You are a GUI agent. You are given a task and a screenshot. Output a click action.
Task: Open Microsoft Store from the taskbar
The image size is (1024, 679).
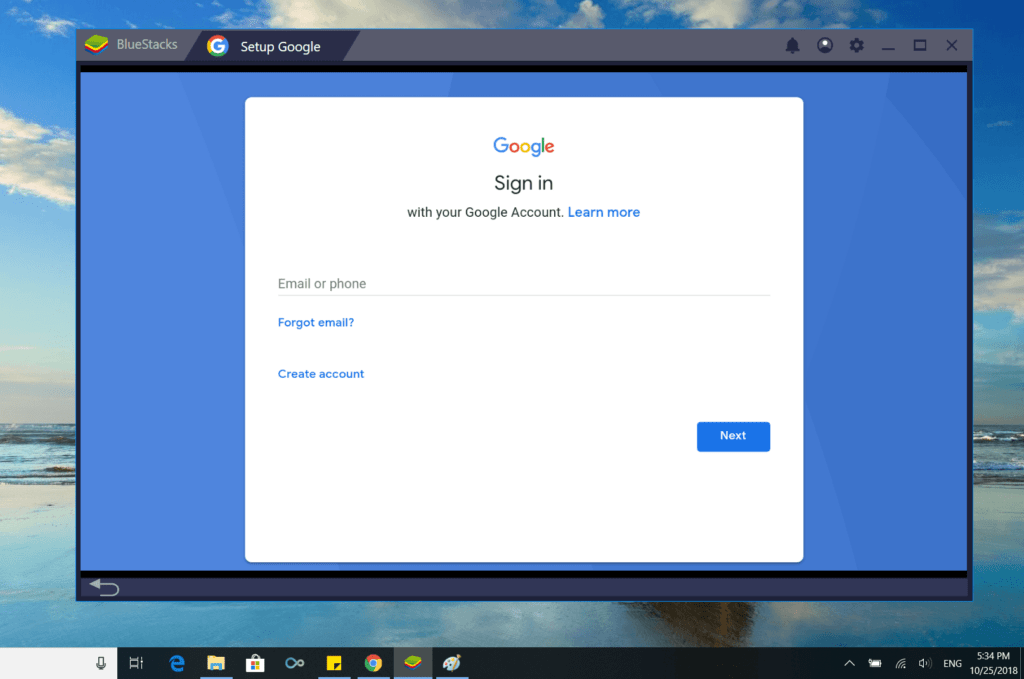pyautogui.click(x=255, y=663)
